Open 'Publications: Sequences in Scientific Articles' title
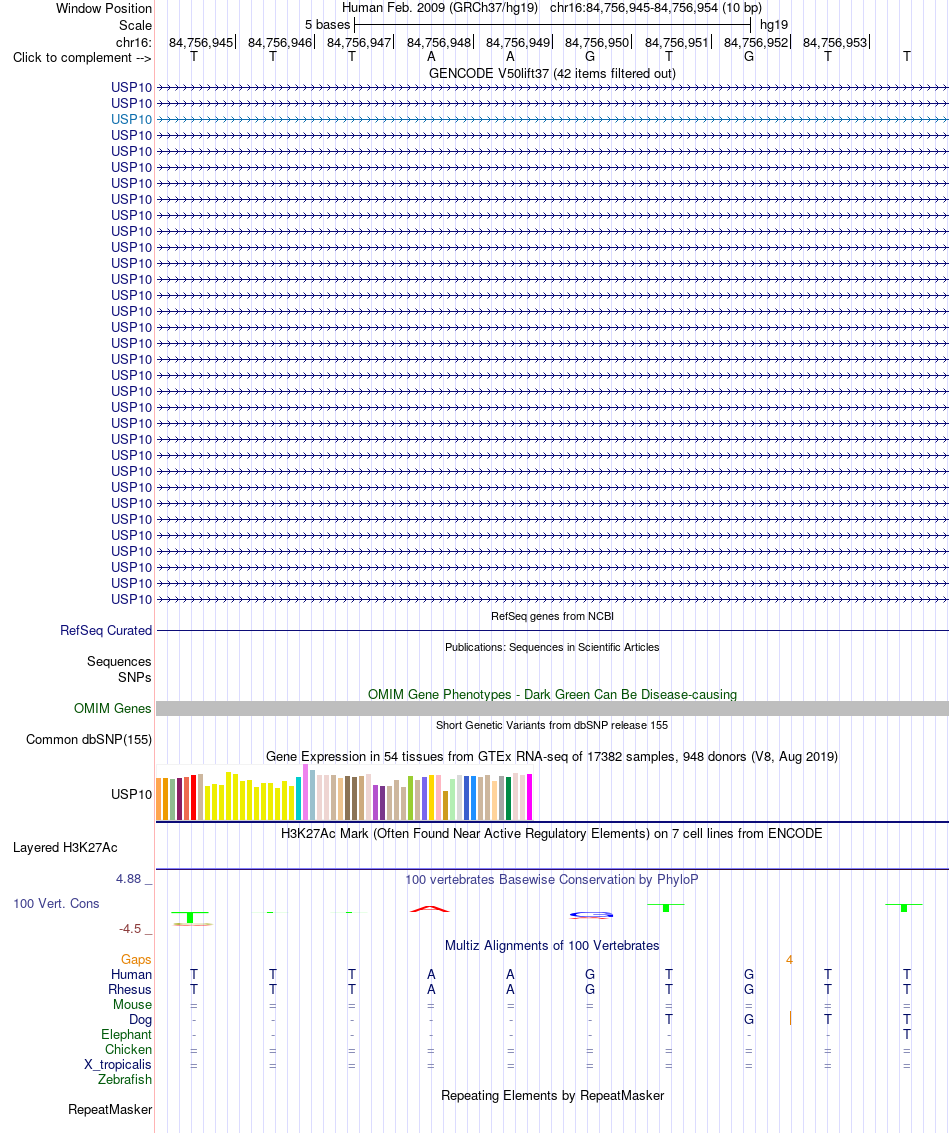This screenshot has height=1133, width=950. [x=552, y=647]
